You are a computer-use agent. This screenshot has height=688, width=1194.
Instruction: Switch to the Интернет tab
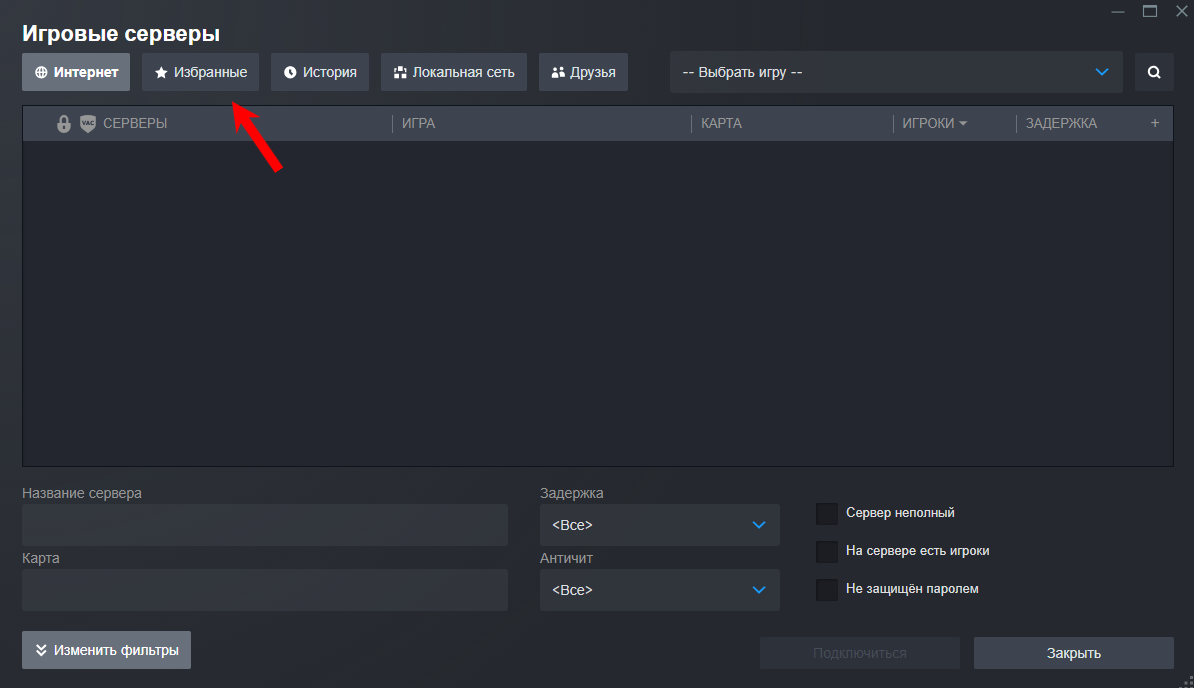point(76,72)
